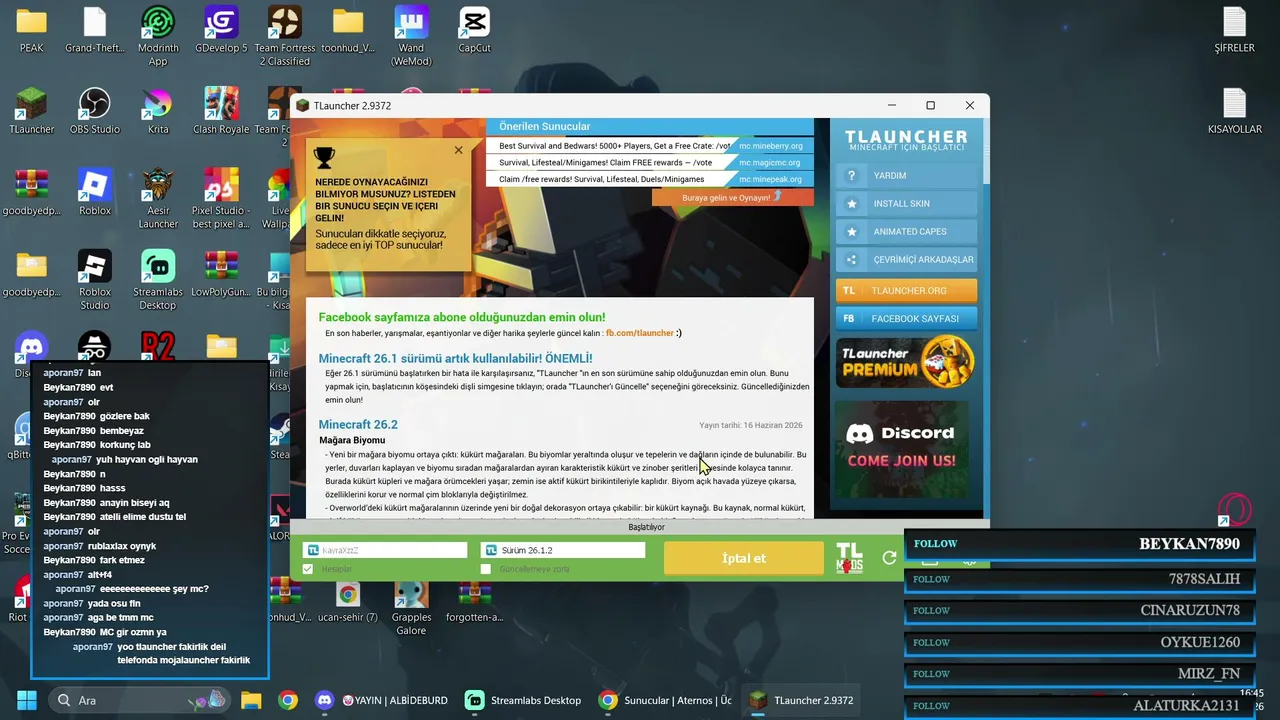The image size is (1280, 720).
Task: Open the pinned Chrome icon beside File Explorer
Action: [288, 700]
